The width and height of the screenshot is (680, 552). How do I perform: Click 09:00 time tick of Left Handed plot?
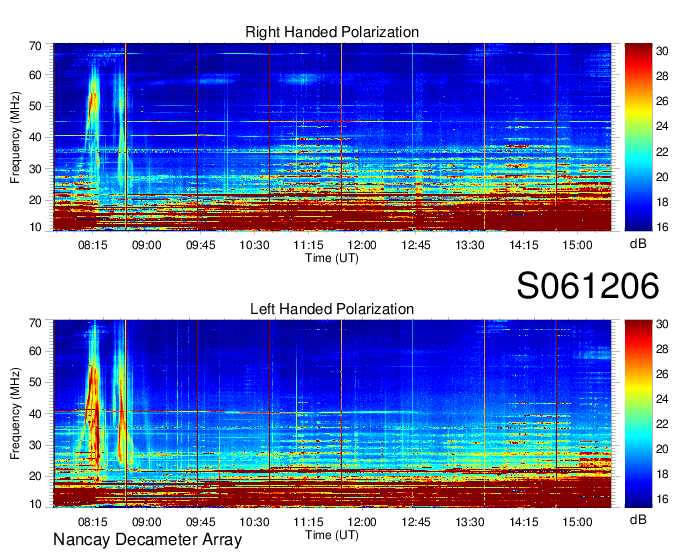pos(147,521)
